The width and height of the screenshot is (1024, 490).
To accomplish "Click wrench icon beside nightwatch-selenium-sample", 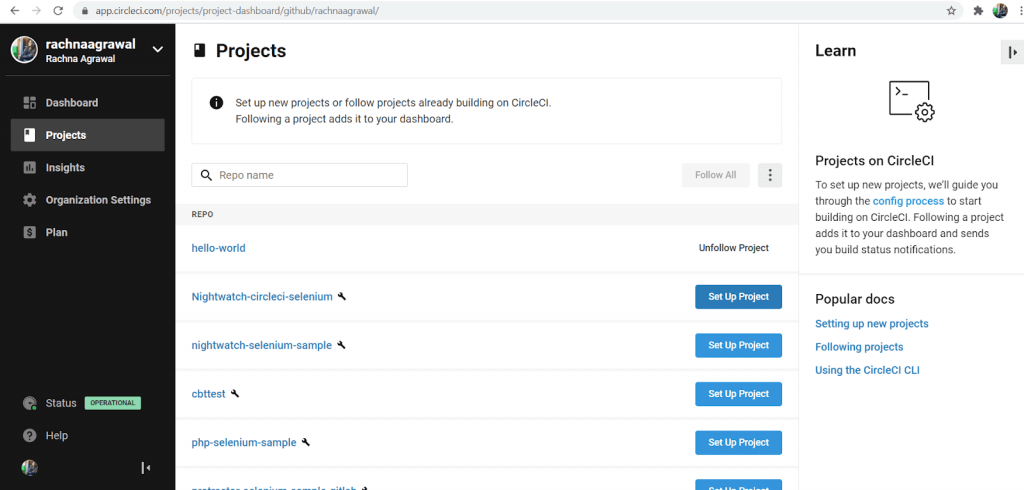I will pyautogui.click(x=341, y=345).
